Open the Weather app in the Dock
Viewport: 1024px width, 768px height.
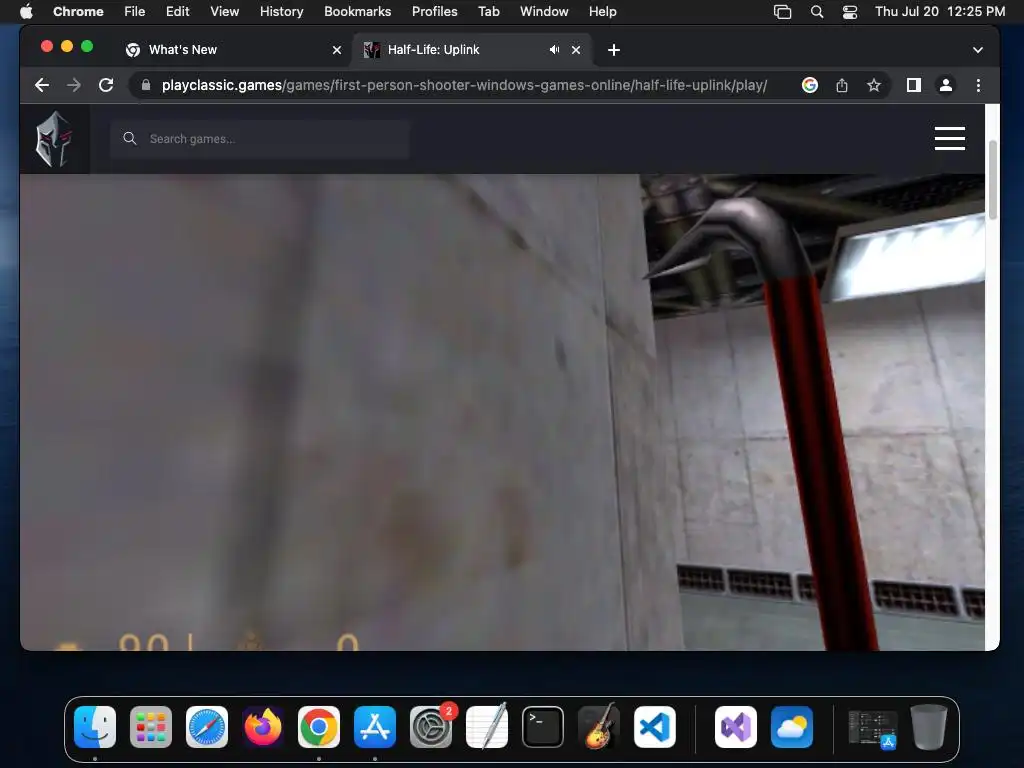click(792, 727)
